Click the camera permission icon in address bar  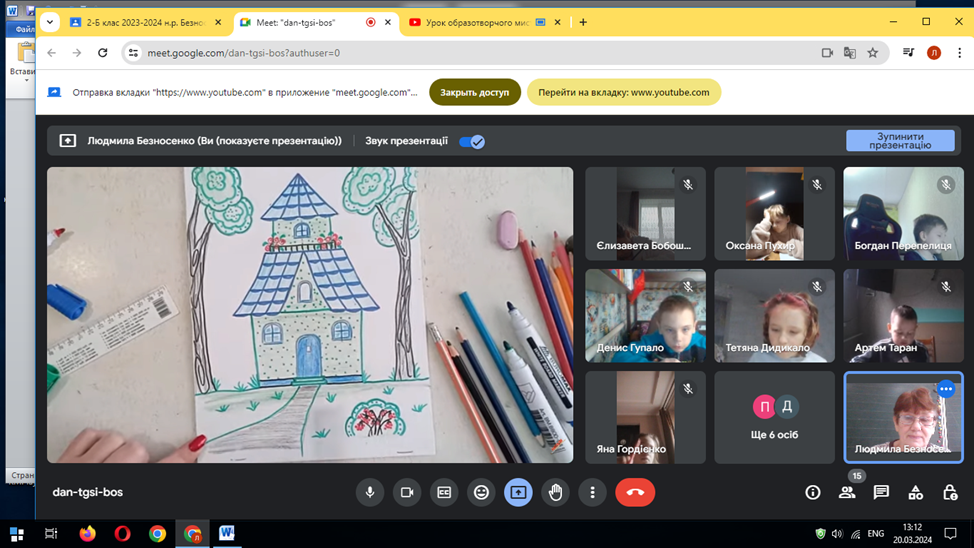[827, 53]
